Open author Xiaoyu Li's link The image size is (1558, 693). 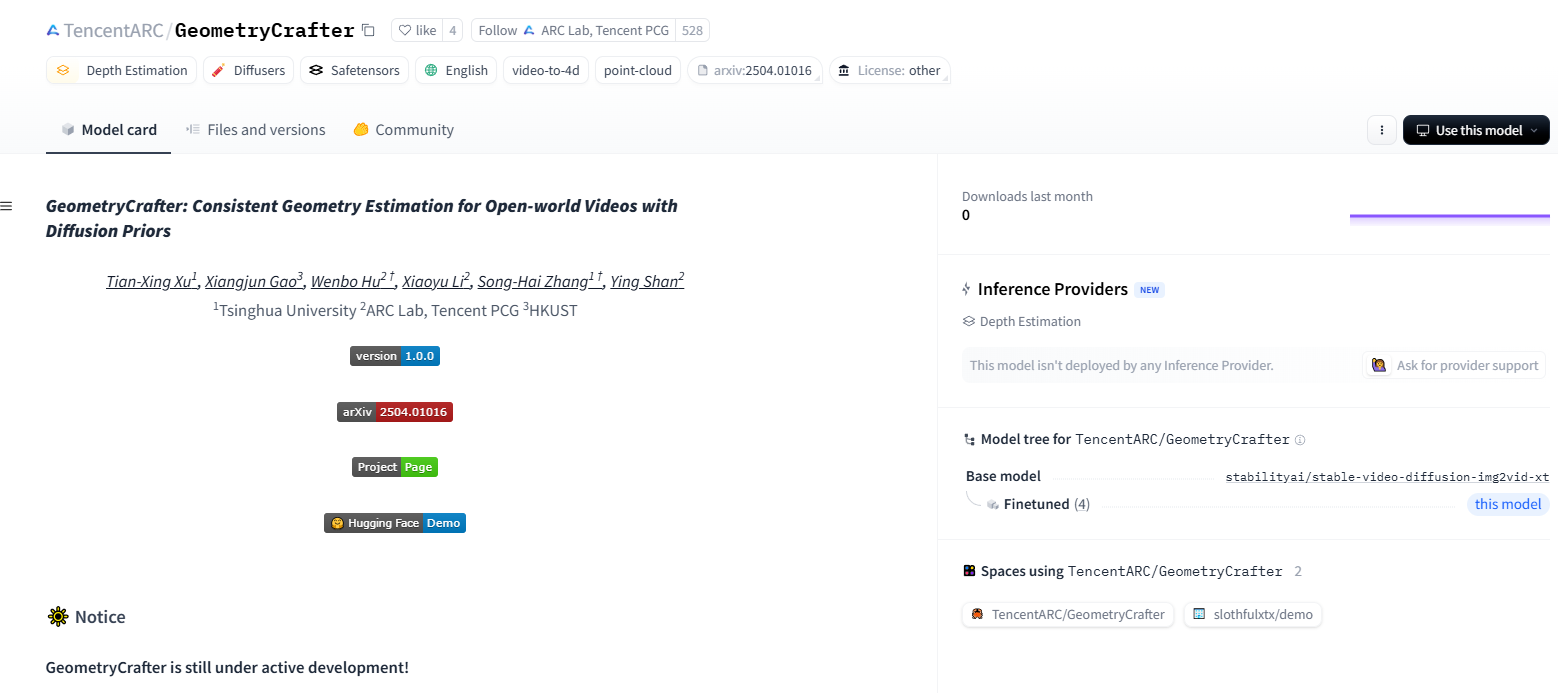pyautogui.click(x=436, y=281)
